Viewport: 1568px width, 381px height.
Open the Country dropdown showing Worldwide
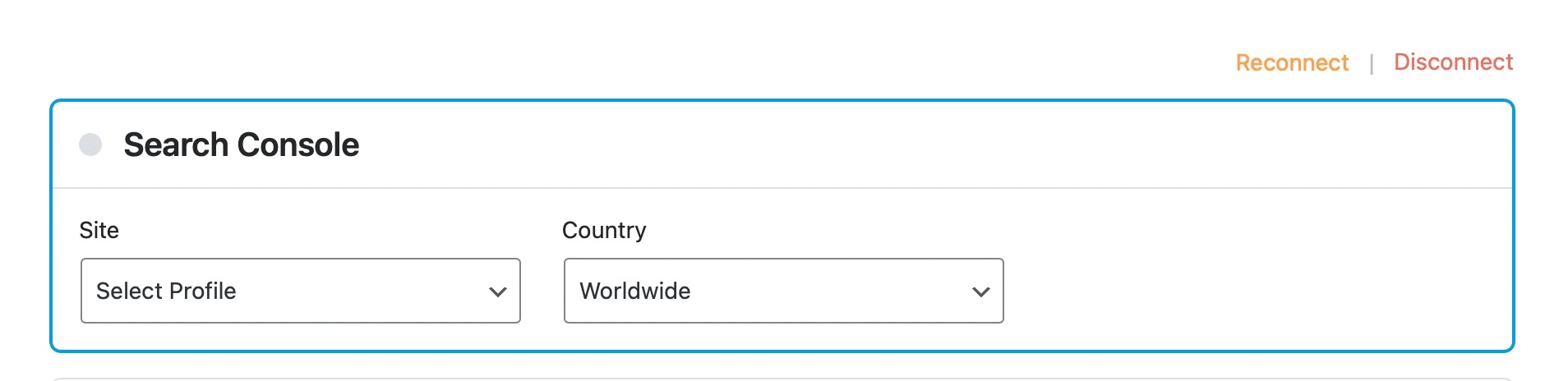tap(783, 291)
